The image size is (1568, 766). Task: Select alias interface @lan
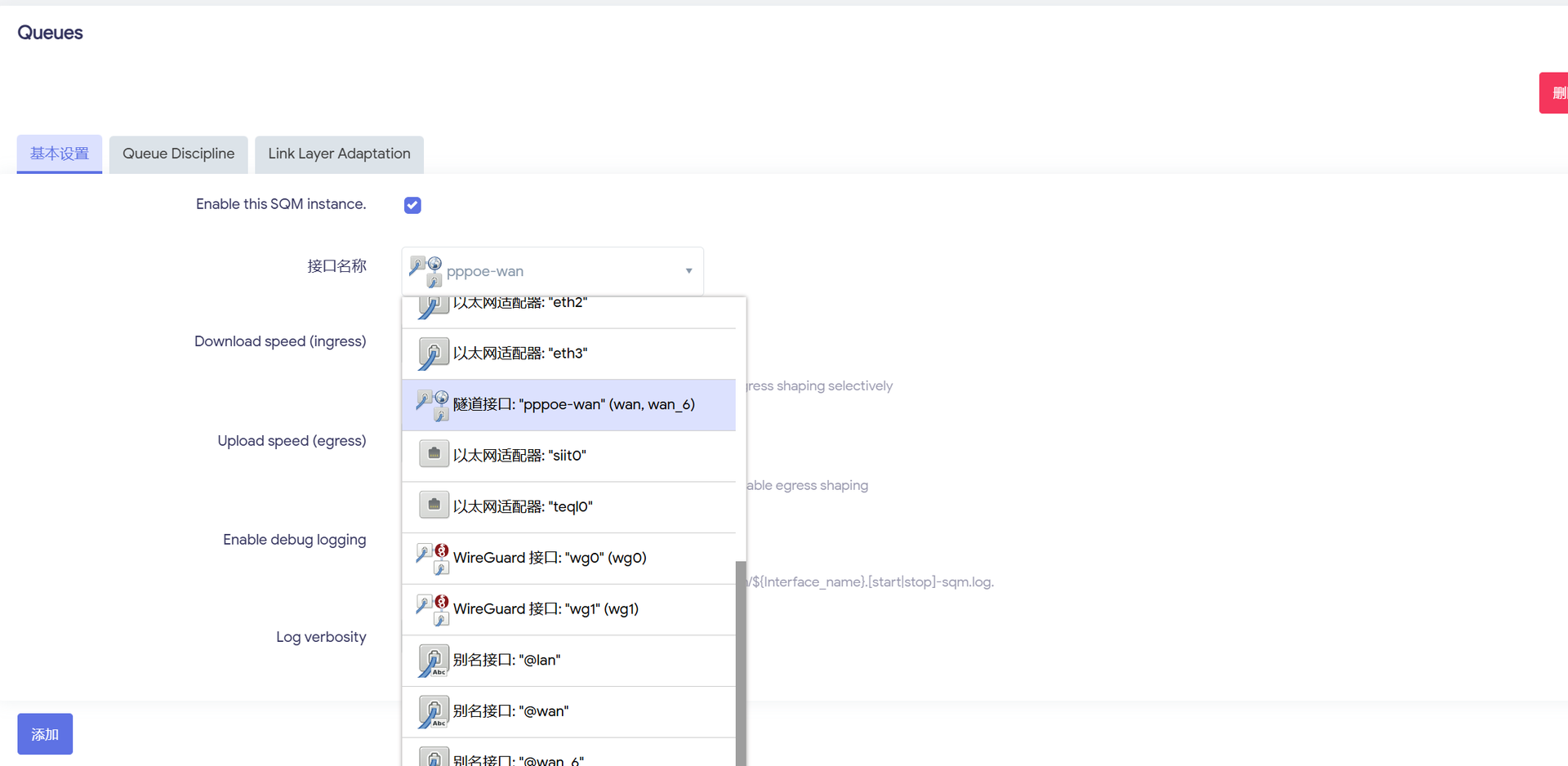(568, 661)
